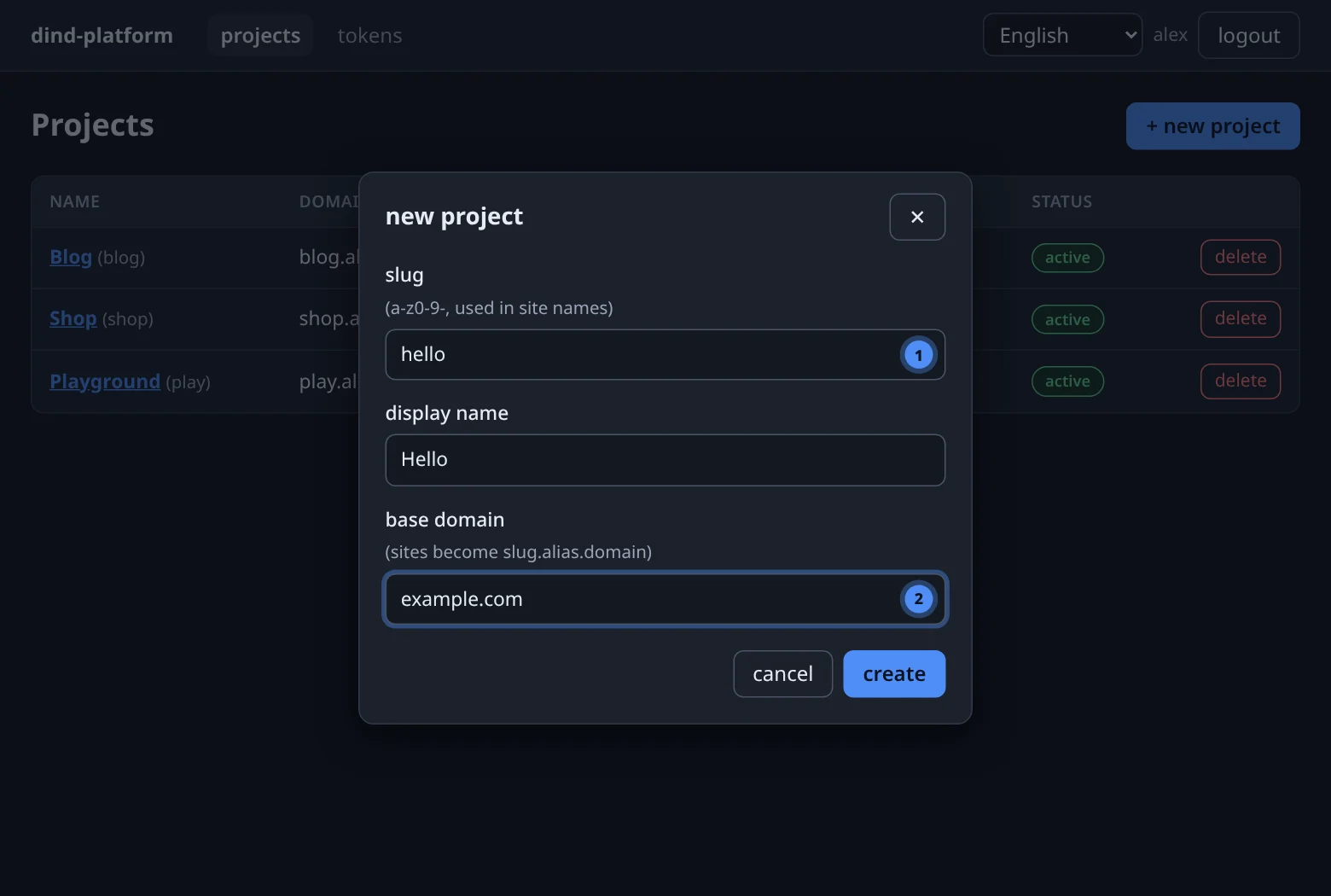Image resolution: width=1331 pixels, height=896 pixels.
Task: Click the base domain field label
Action: 445,520
